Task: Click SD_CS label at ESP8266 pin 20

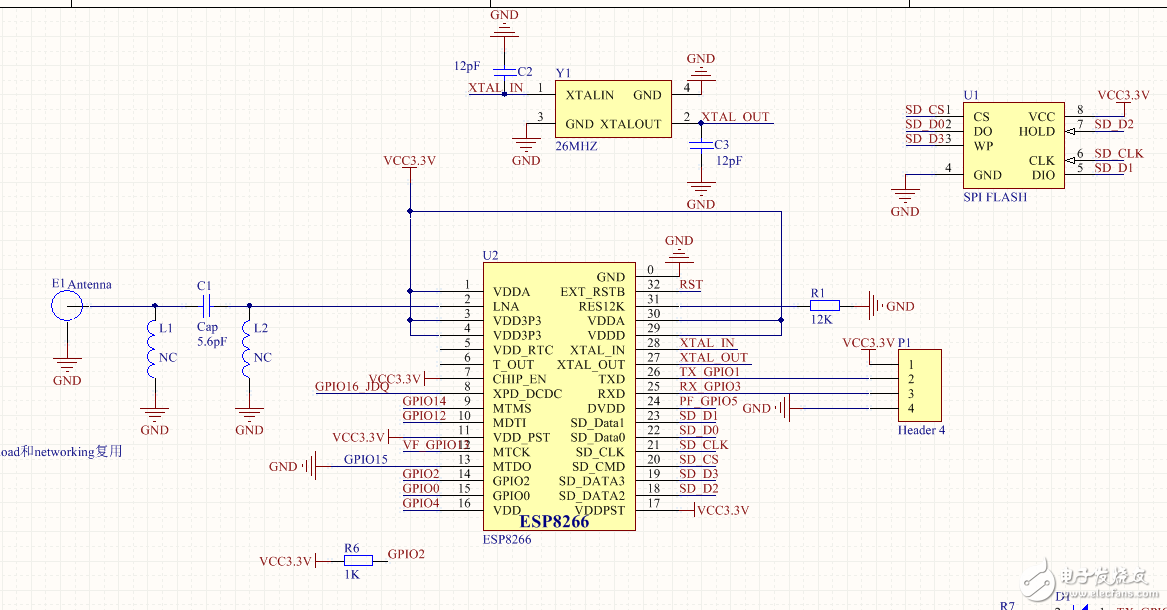Action: tap(699, 460)
